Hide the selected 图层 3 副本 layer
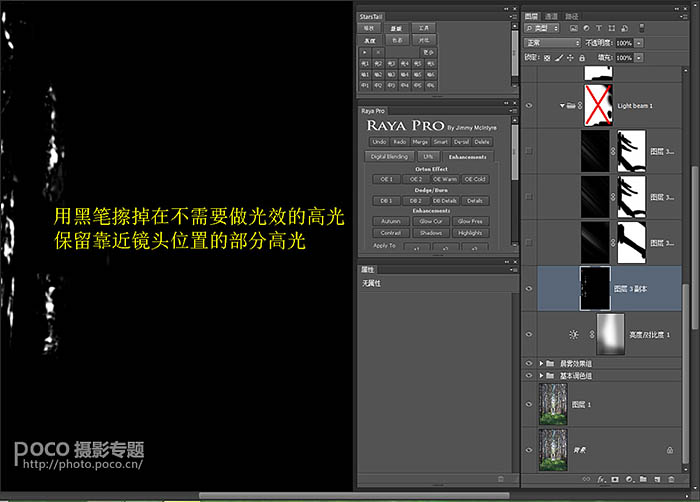This screenshot has width=700, height=502. (529, 289)
